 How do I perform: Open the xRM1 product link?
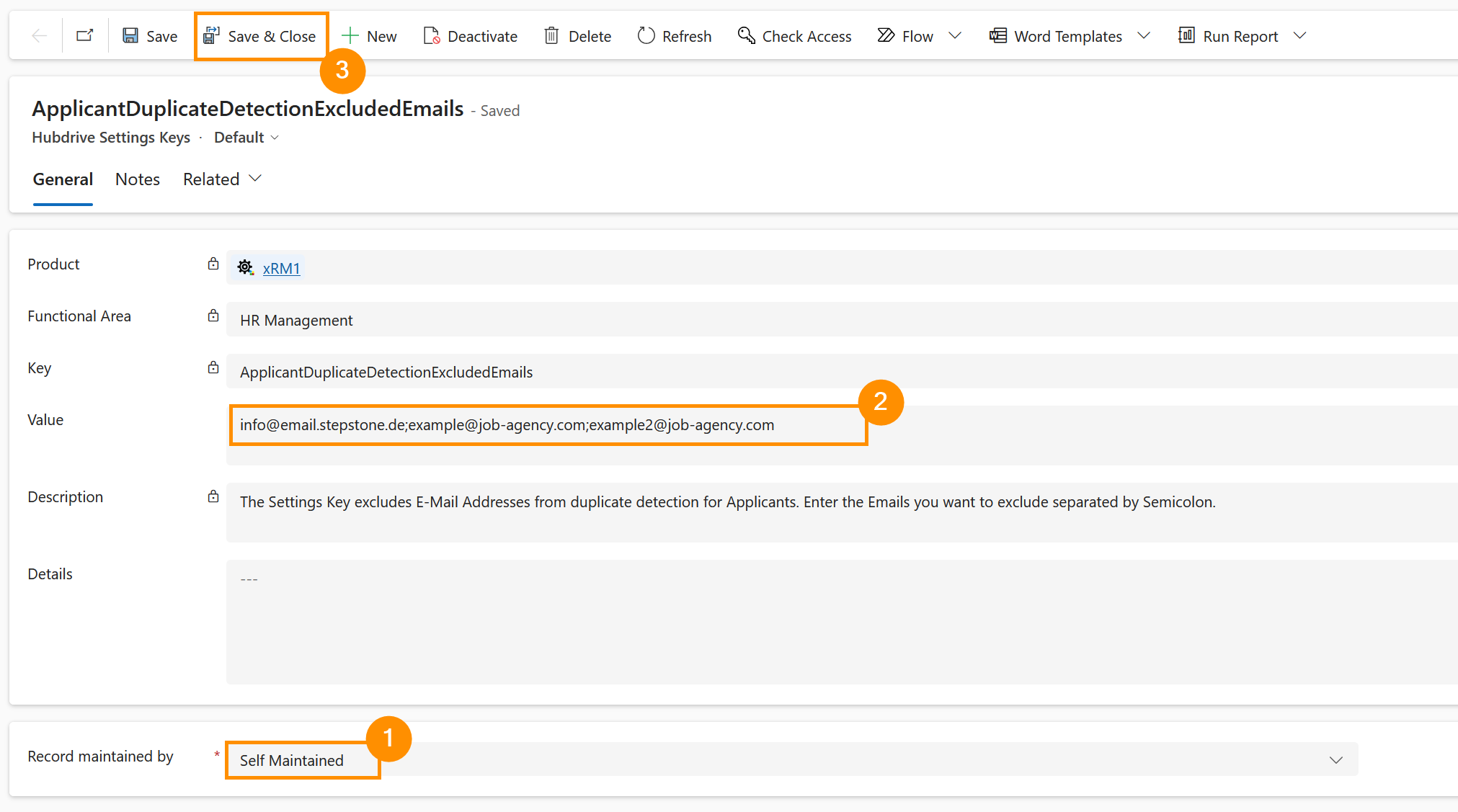[x=281, y=269]
